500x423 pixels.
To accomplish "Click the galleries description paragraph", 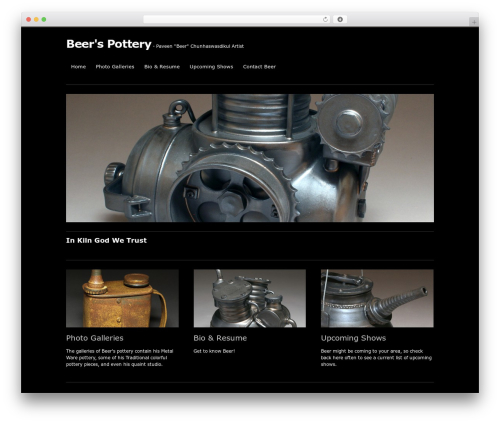I will tap(120, 358).
